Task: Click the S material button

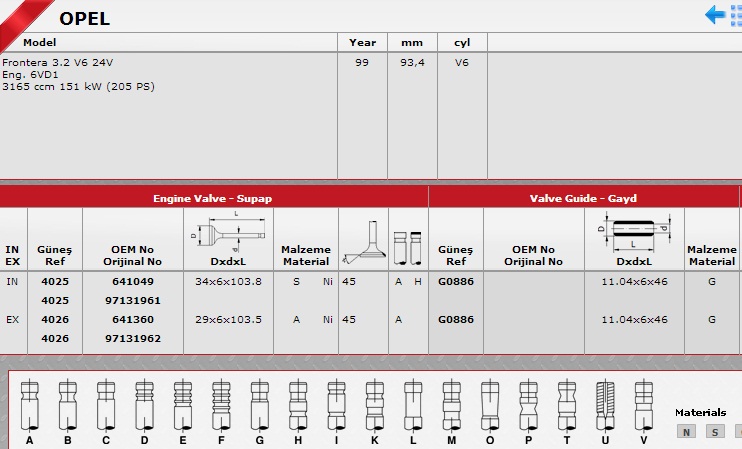Action: click(x=715, y=432)
